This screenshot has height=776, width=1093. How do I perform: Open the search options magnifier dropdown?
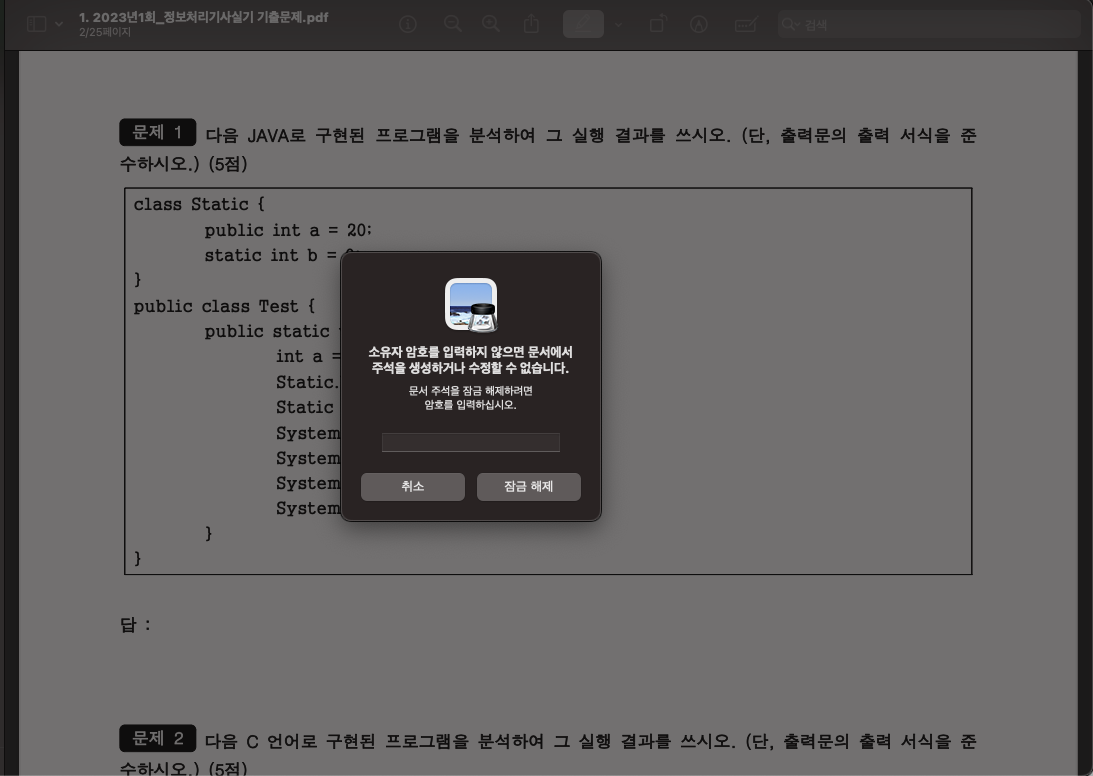tap(791, 24)
